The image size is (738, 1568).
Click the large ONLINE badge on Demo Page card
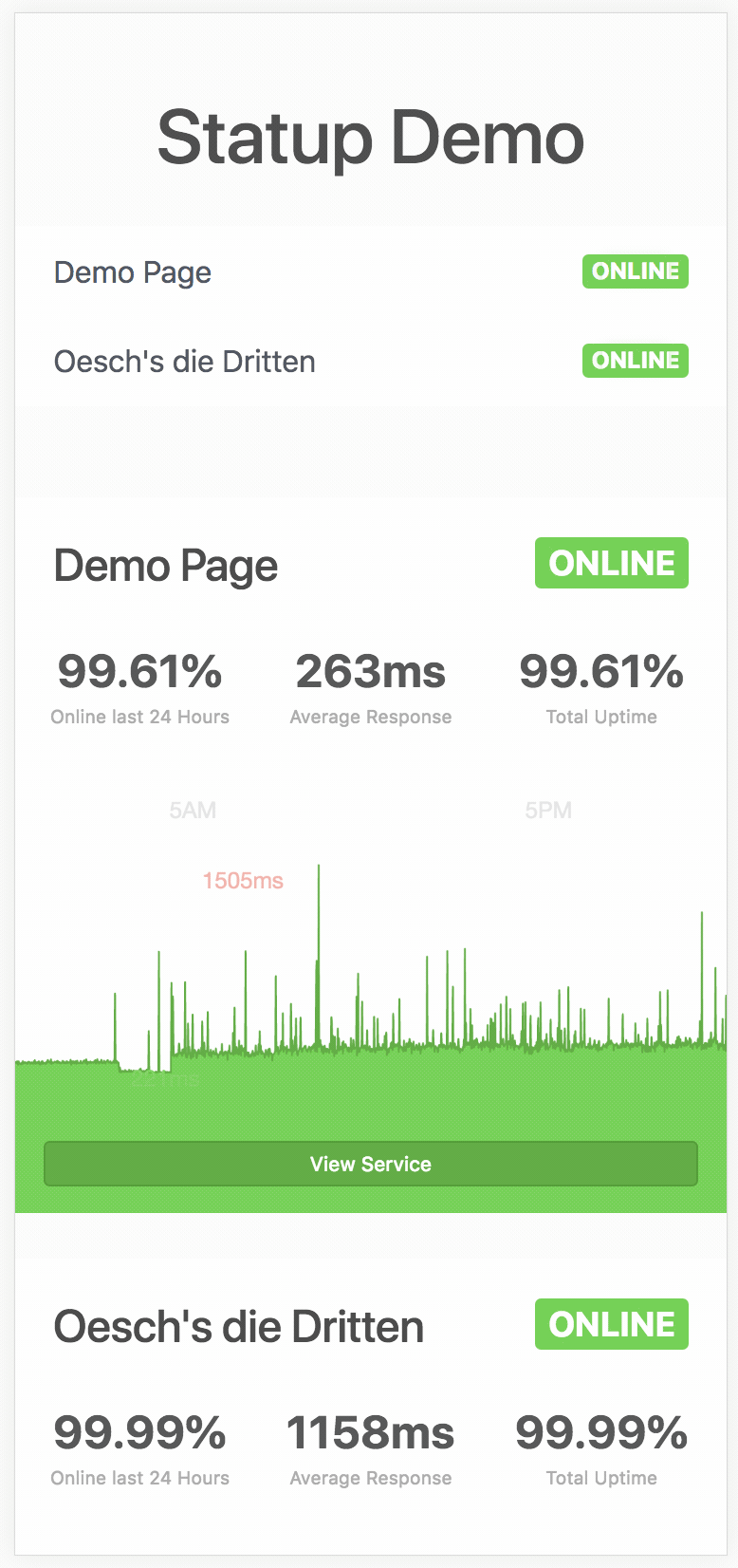(612, 563)
